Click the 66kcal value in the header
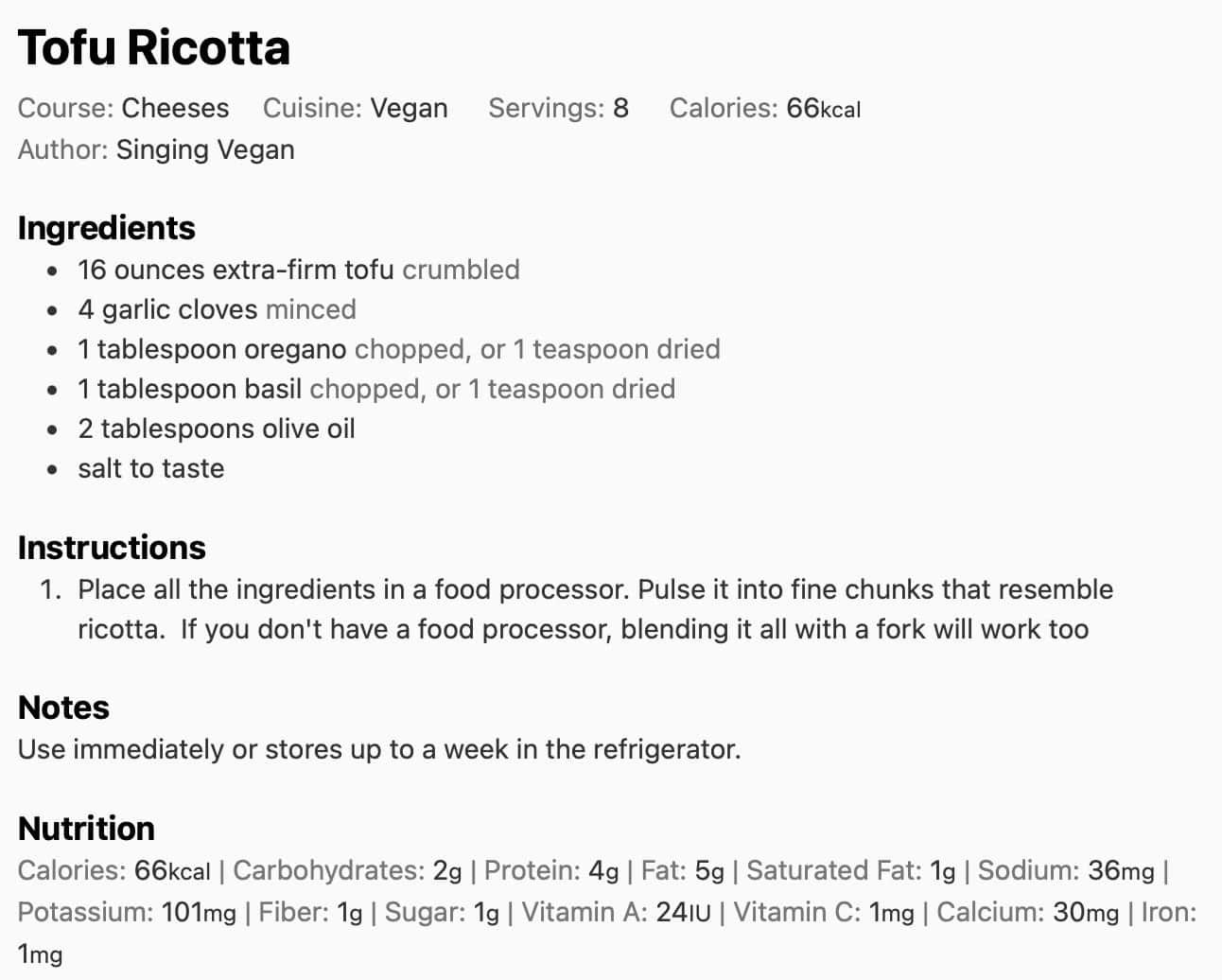The height and width of the screenshot is (980, 1222). (x=822, y=108)
